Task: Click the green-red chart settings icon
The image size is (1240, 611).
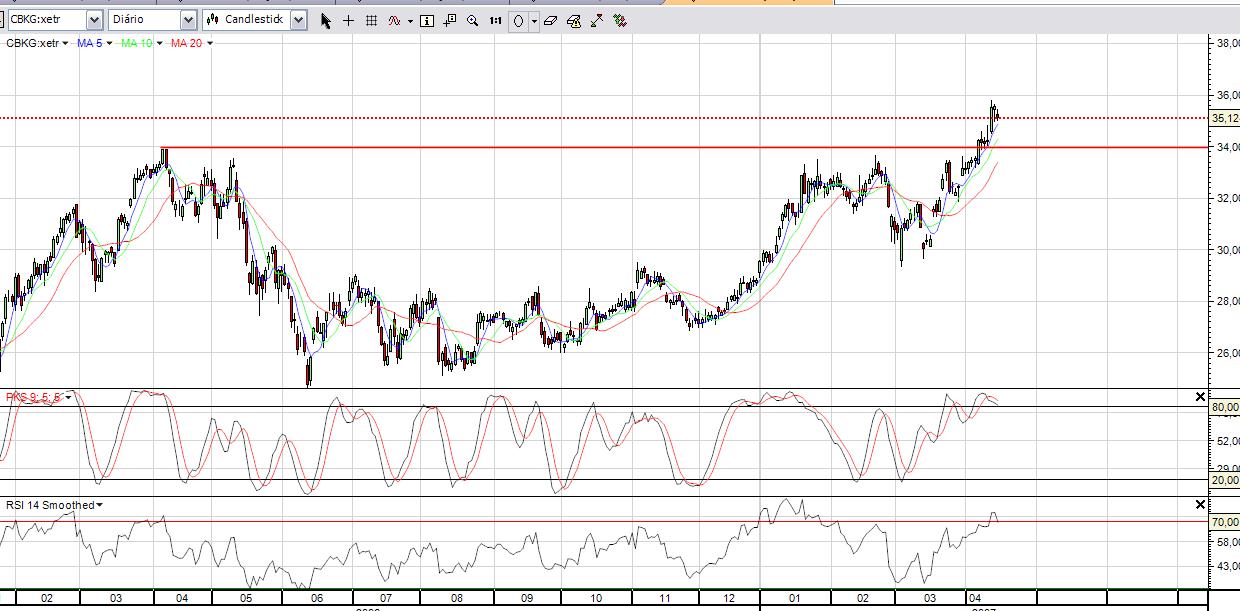Action: coord(620,20)
